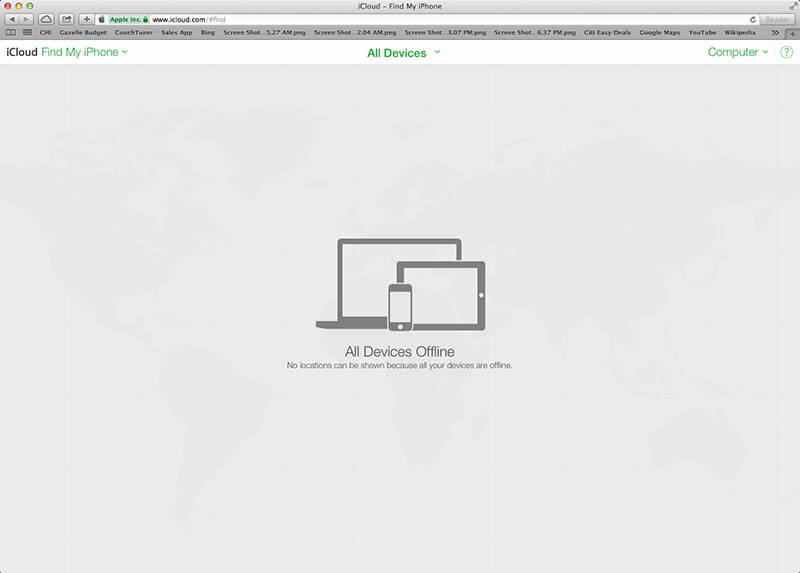This screenshot has width=800, height=573.
Task: Open the All Devices dropdown
Action: pyautogui.click(x=404, y=53)
